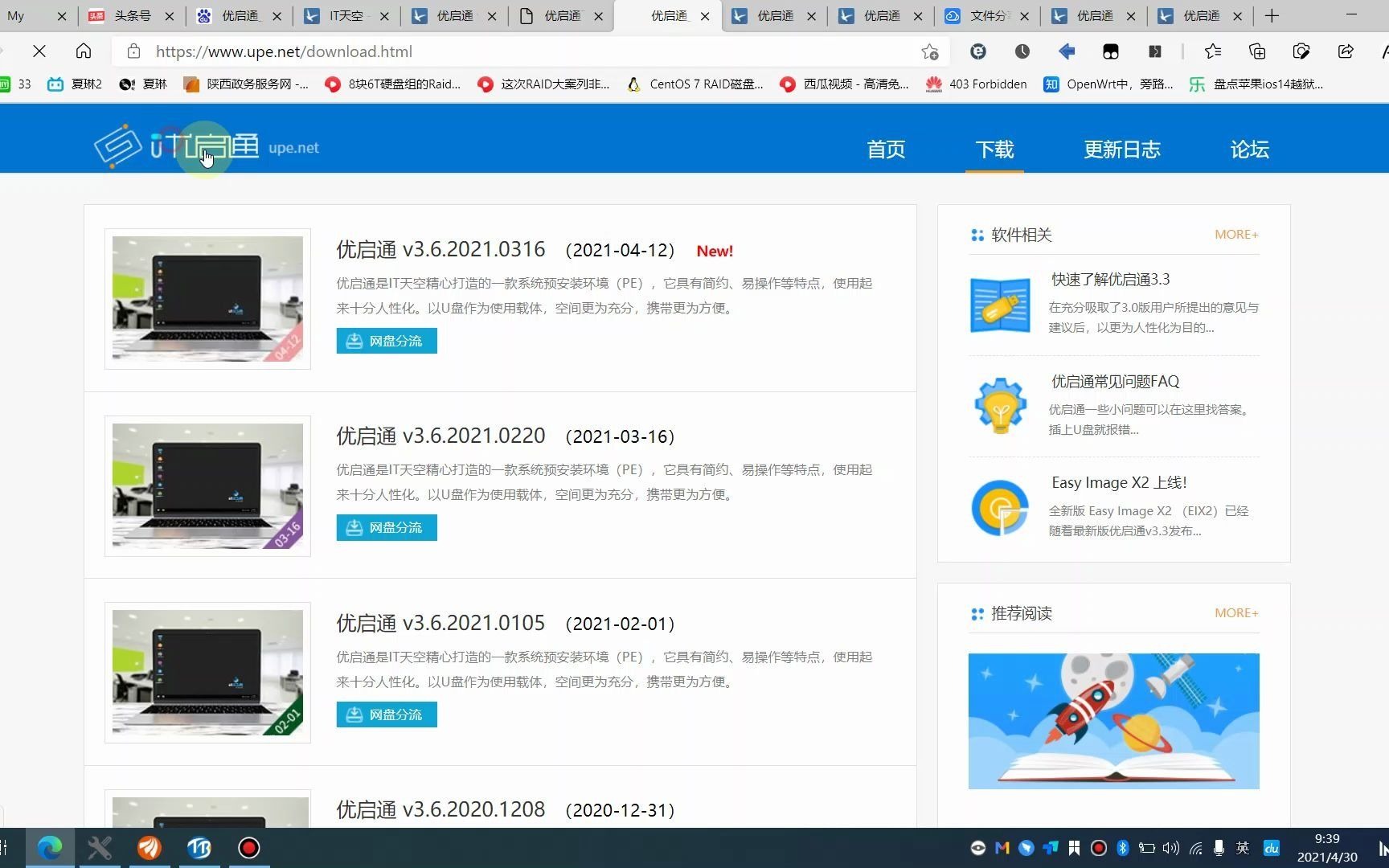The image size is (1389, 868).
Task: Open battery status in system tray
Action: (1147, 848)
